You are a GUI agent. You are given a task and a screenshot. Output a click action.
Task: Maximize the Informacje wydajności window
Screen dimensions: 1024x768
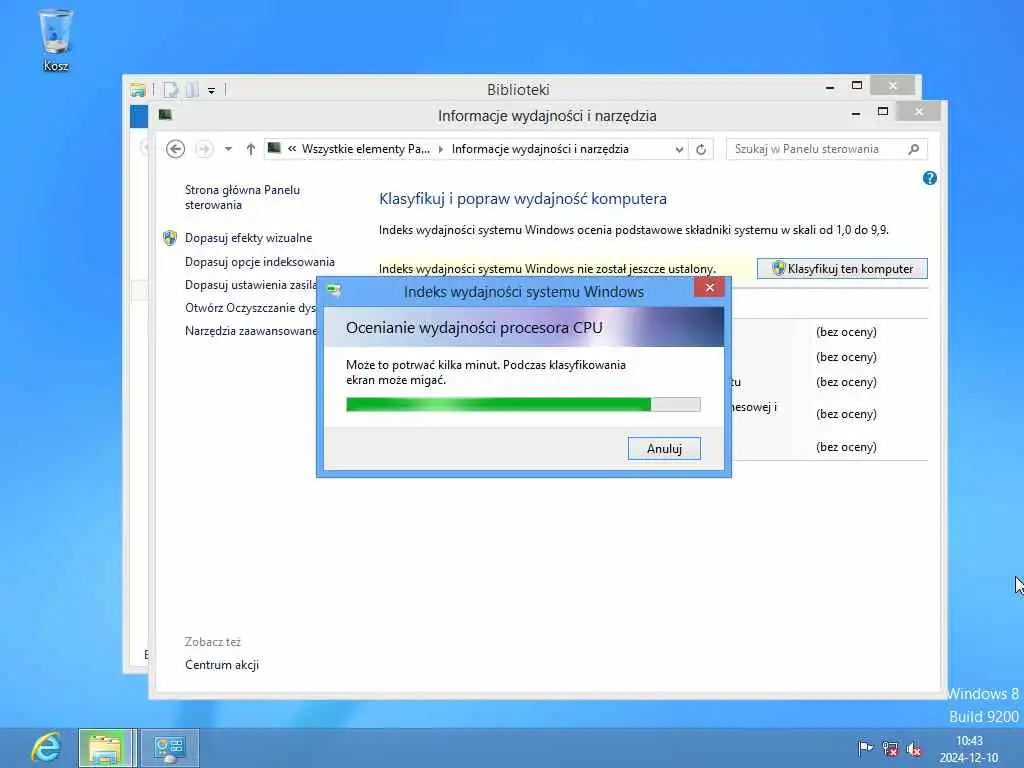[883, 112]
